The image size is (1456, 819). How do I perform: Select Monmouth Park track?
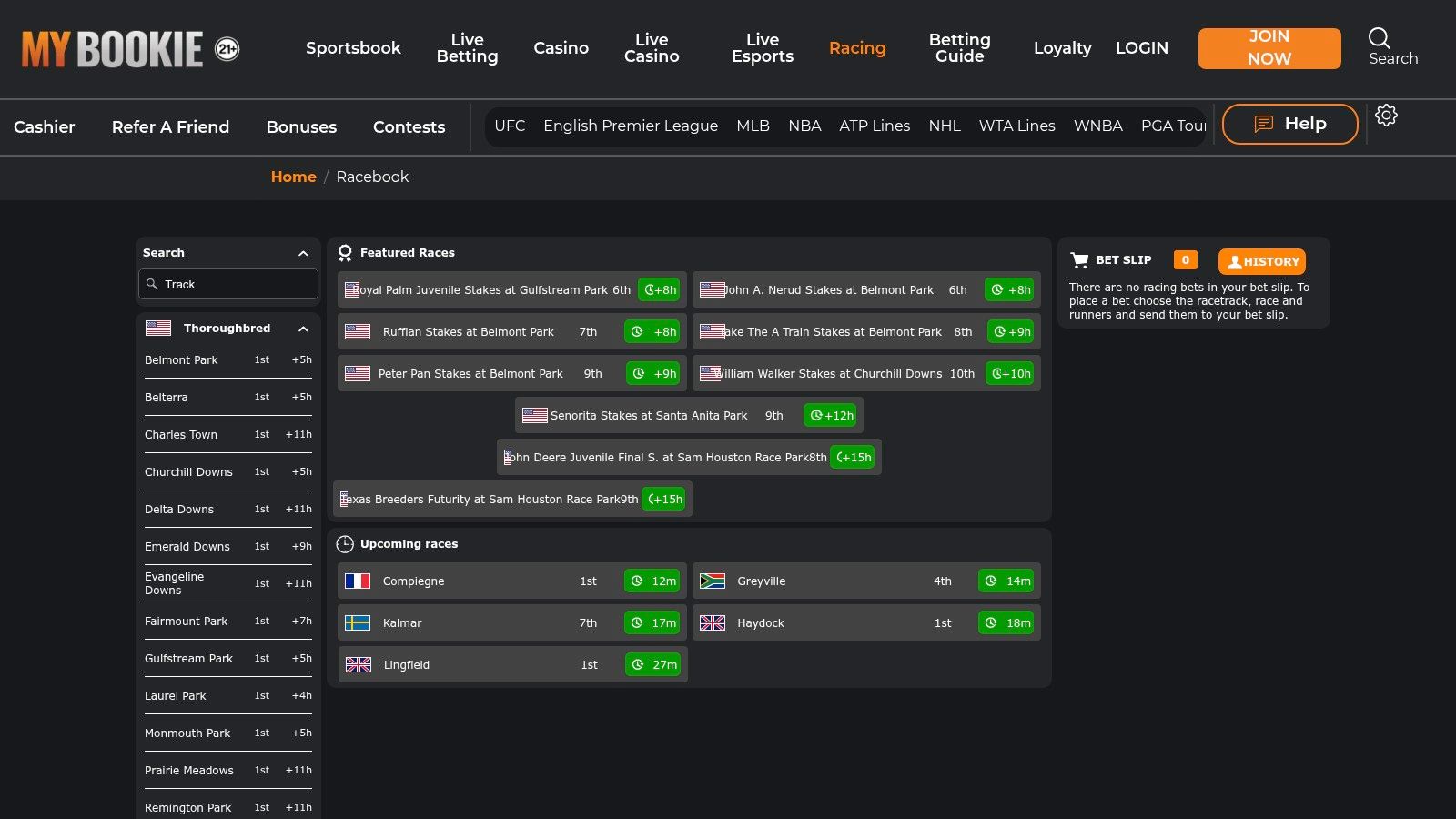[228, 733]
